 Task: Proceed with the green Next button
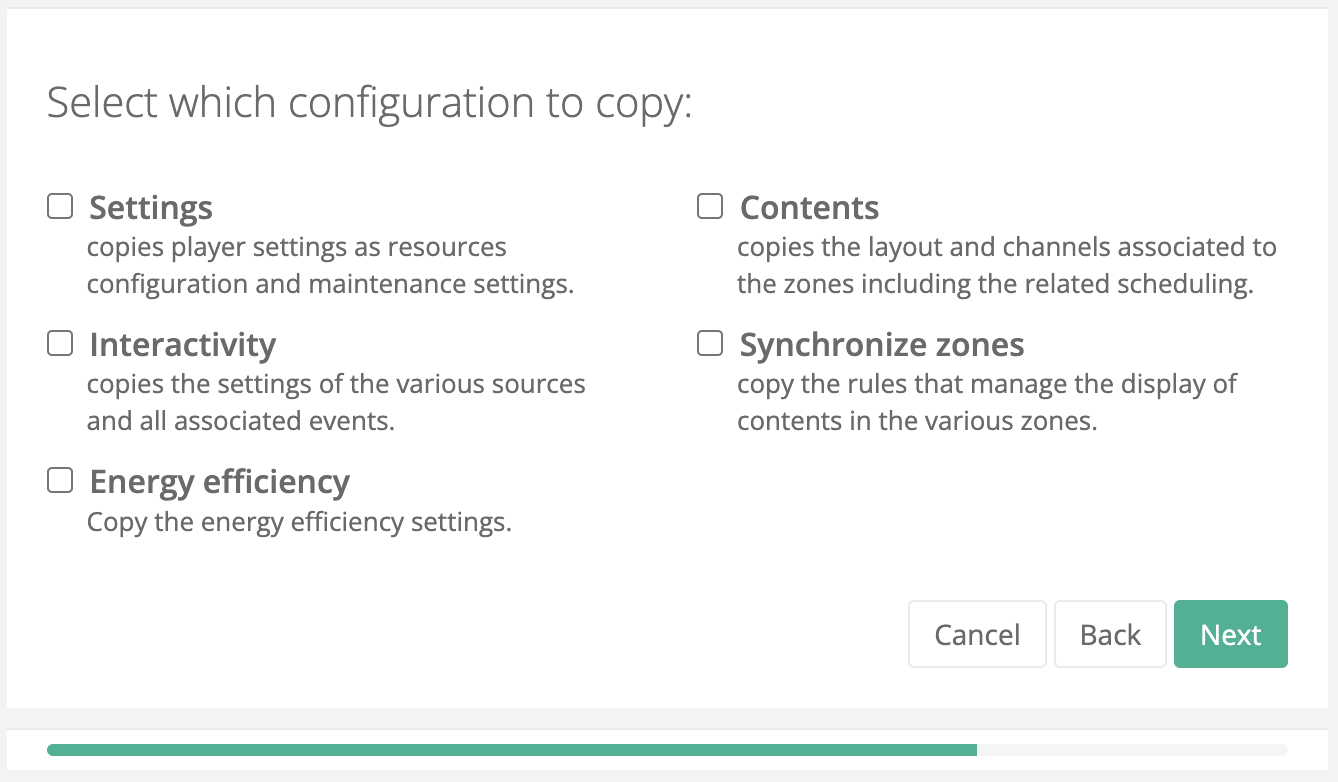[x=1230, y=634]
